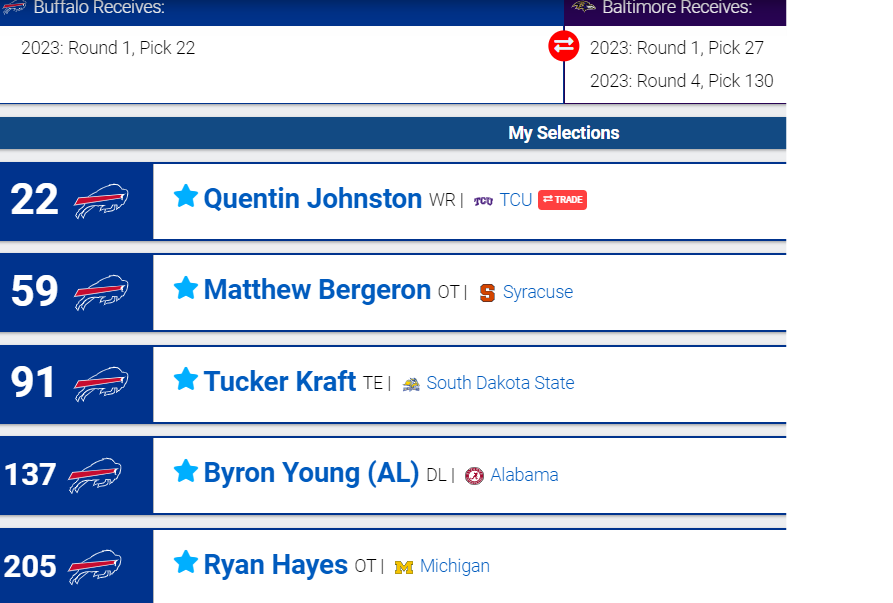This screenshot has width=893, height=603.
Task: Open Quentin Johnston's player profile
Action: (x=313, y=199)
